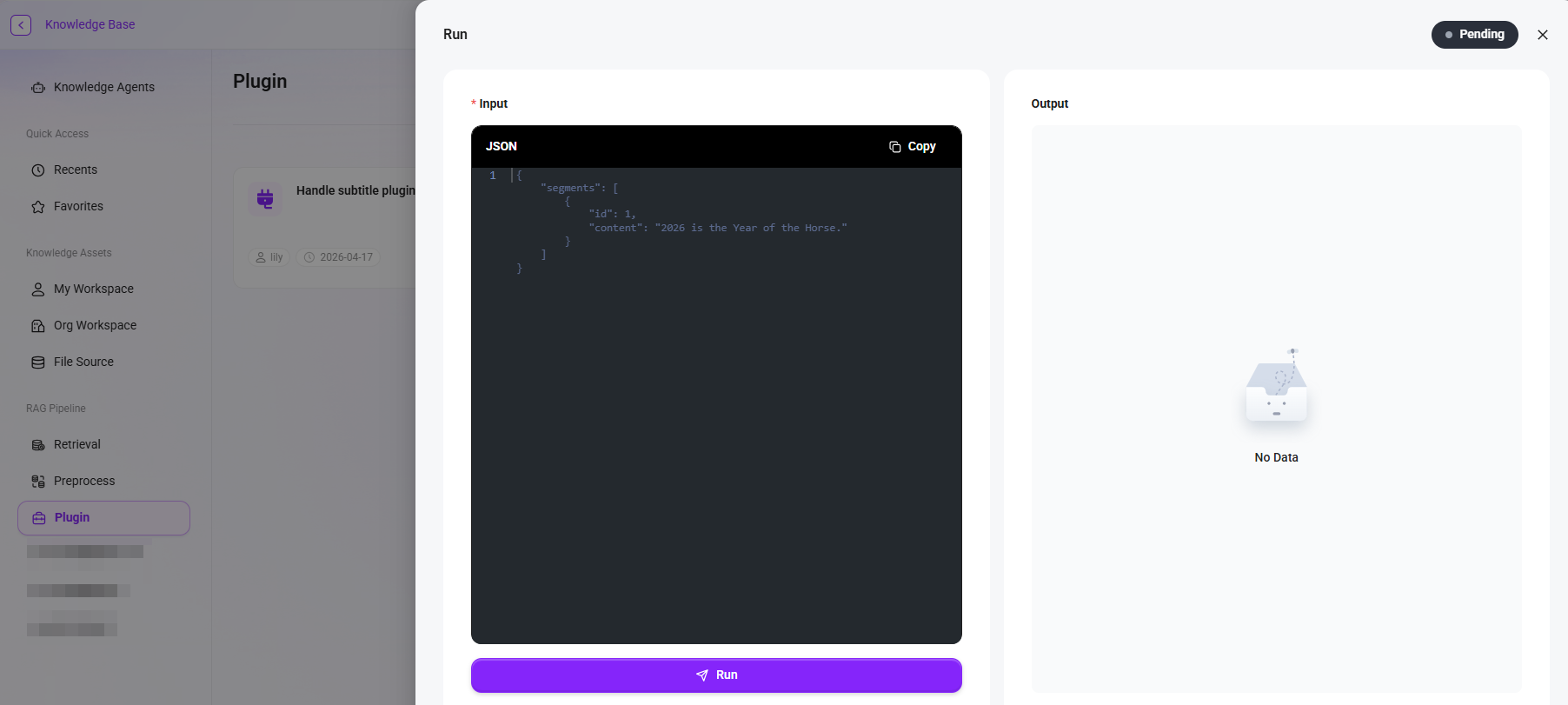Click the Output heading
1568x705 pixels.
(1049, 103)
